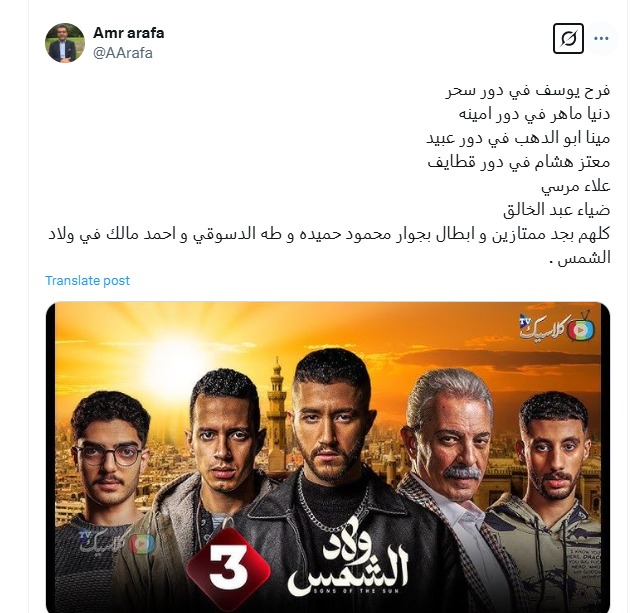Click the Translate post link
This screenshot has width=630, height=613.
87,280
